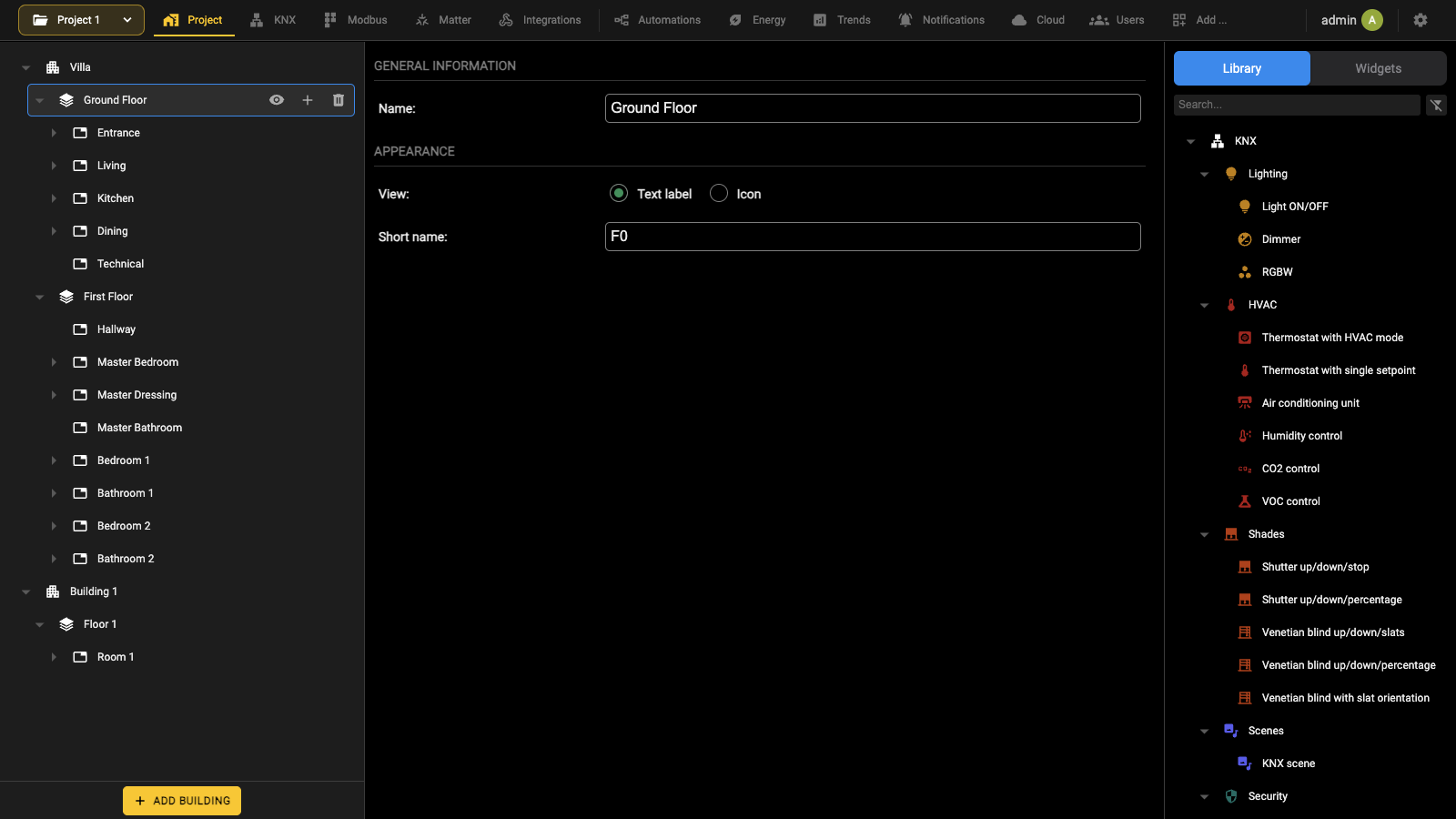Click the Dimmer widget icon
This screenshot has width=1456, height=819.
coord(1245,239)
